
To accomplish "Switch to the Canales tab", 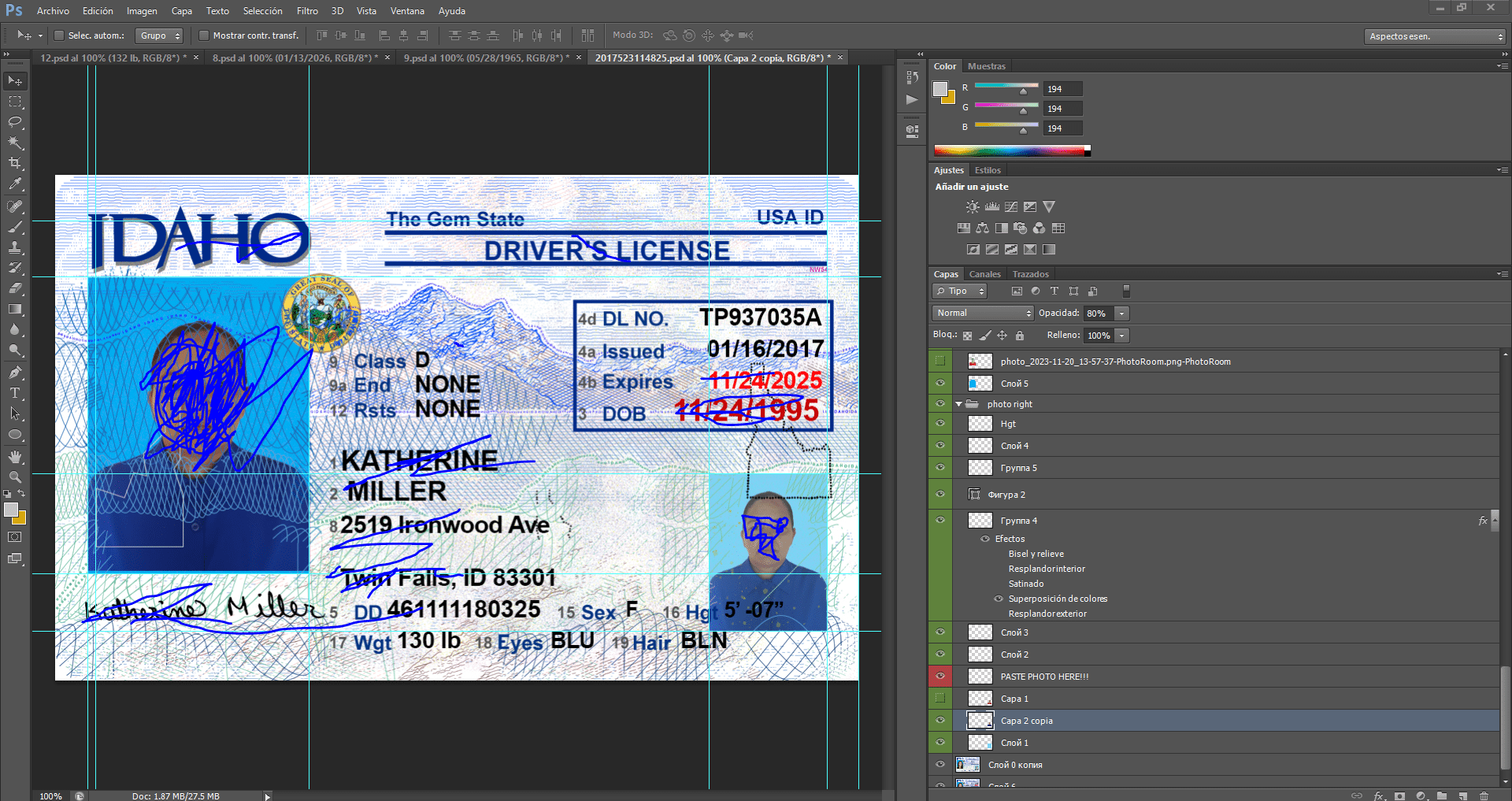I will [x=984, y=274].
